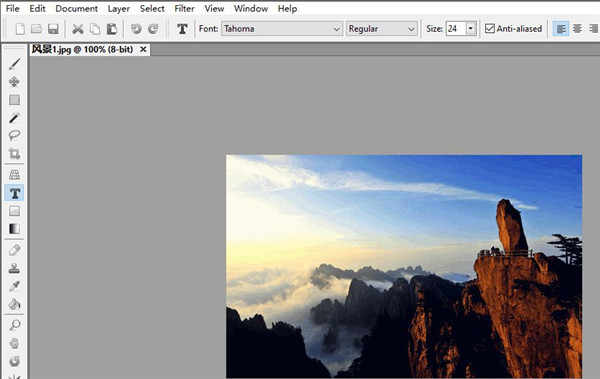Close the 风景1.jpg document tab
Screen dimensions: 600x379
click(x=143, y=49)
